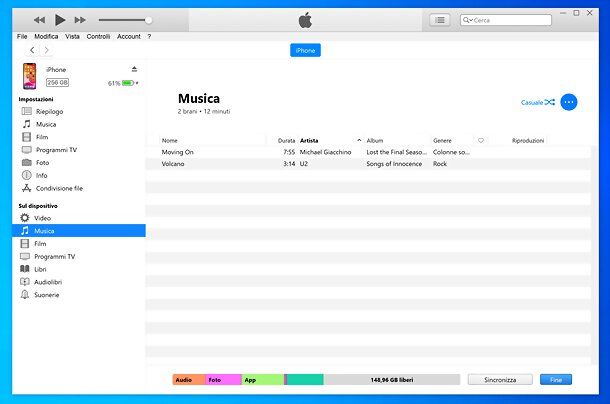Click artist Michael Giacchino cell
Image resolution: width=610 pixels, height=404 pixels.
325,152
